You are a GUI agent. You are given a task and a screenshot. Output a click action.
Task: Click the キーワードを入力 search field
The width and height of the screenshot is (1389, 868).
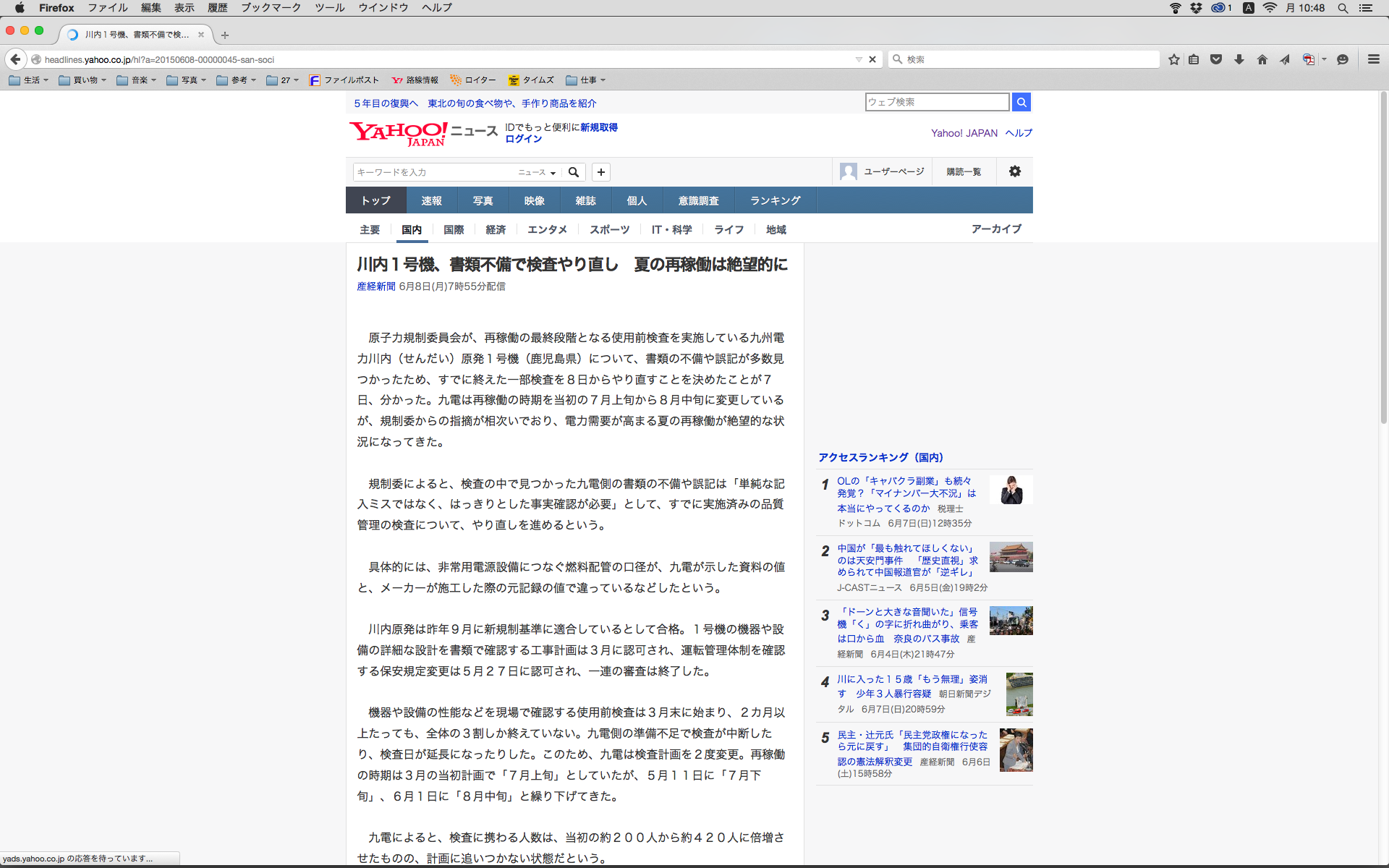pos(434,172)
